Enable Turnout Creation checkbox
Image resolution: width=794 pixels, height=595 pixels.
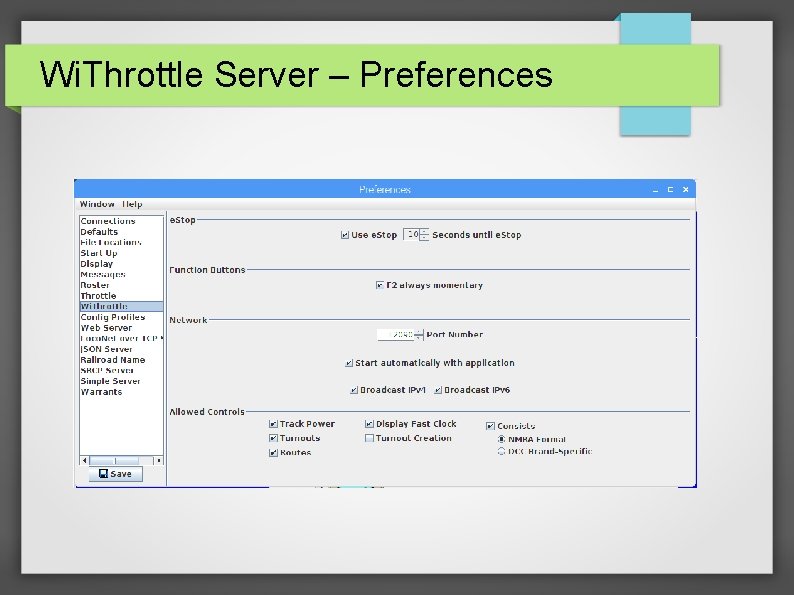[x=370, y=438]
